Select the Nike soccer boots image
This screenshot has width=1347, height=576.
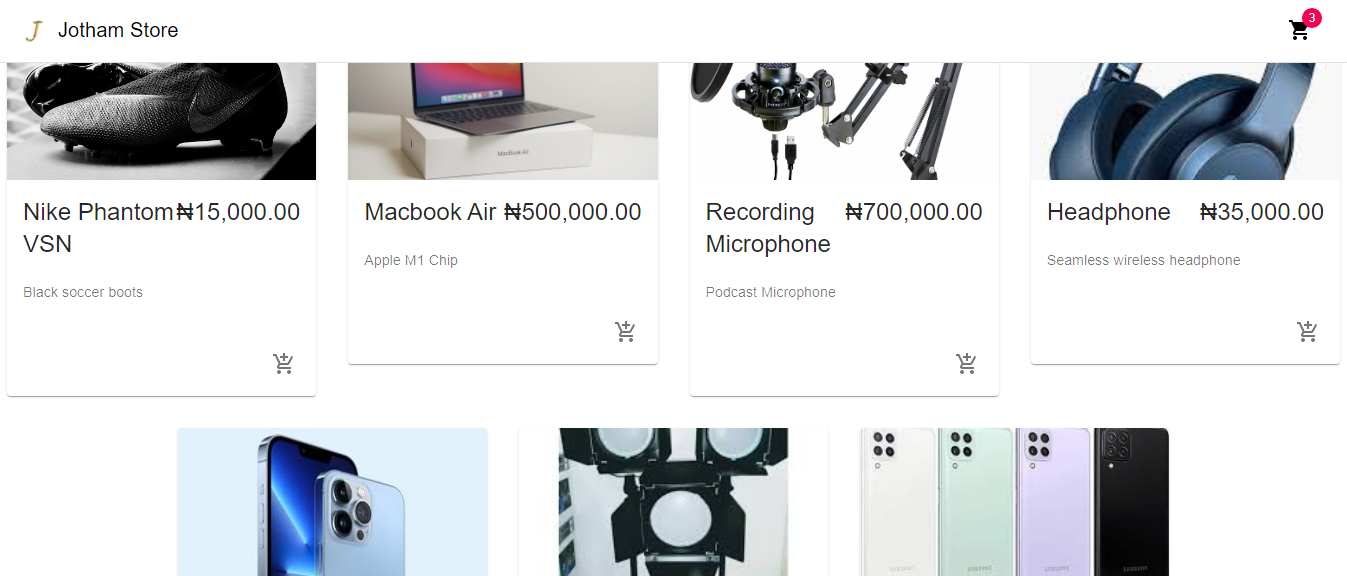point(162,121)
